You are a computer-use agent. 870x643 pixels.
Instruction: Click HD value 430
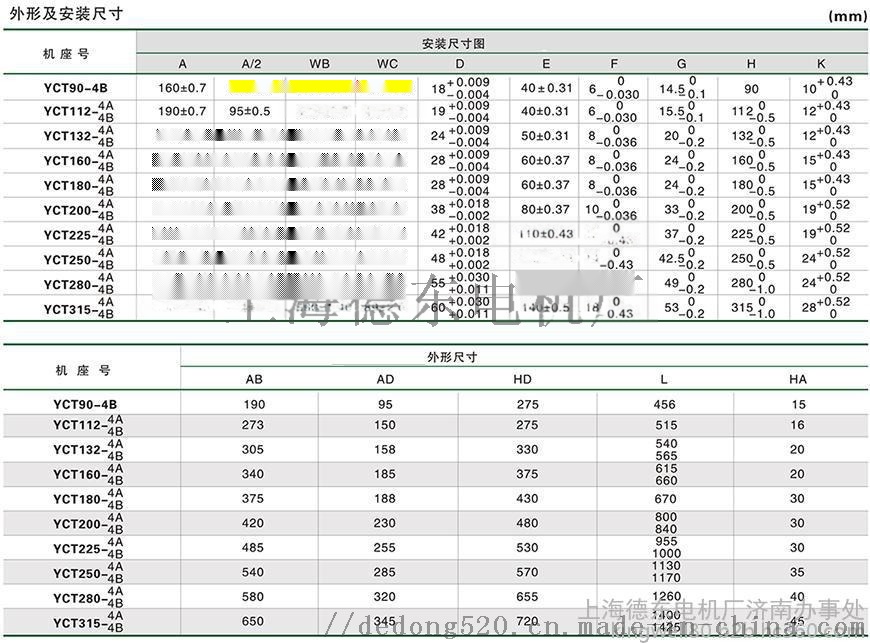point(527,498)
